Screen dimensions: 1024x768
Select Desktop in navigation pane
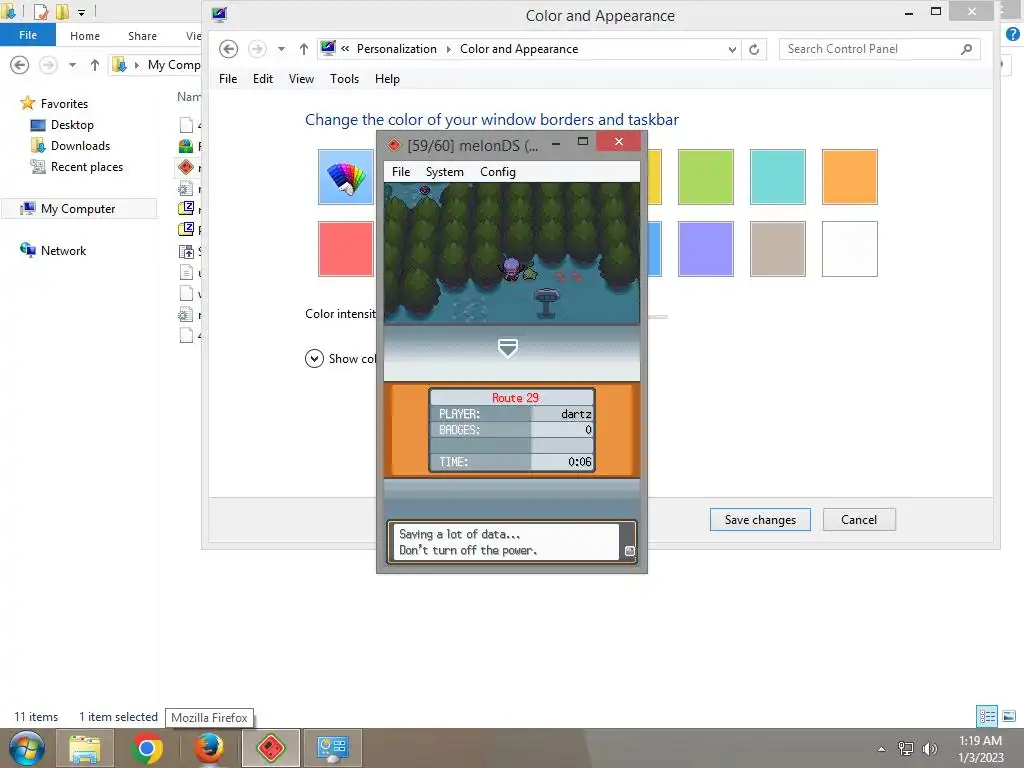(x=72, y=125)
